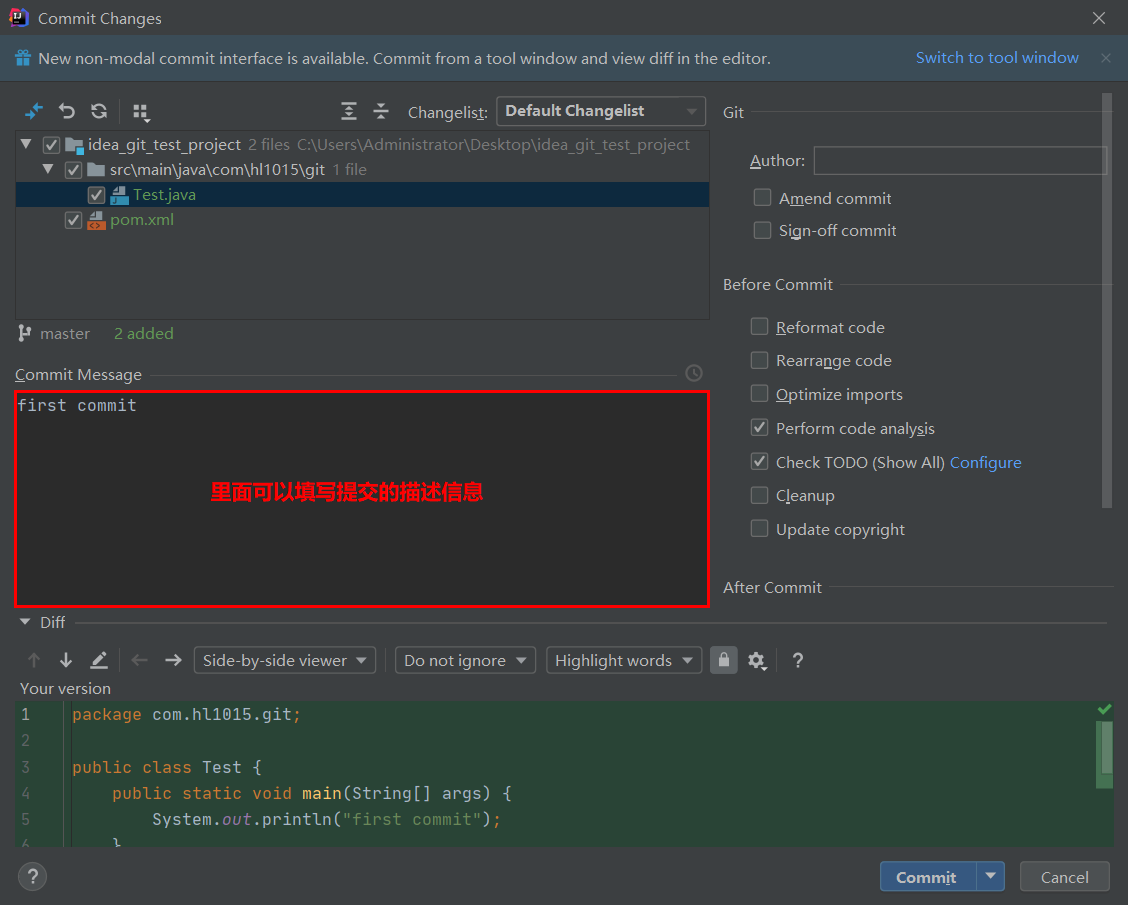Click the master branch icon
This screenshot has height=905, width=1128.
point(24,333)
